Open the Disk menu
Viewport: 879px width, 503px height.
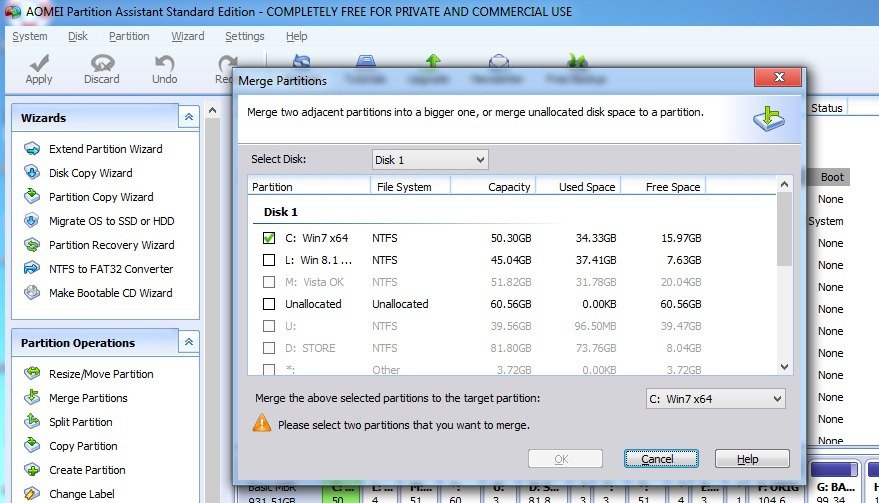[77, 36]
